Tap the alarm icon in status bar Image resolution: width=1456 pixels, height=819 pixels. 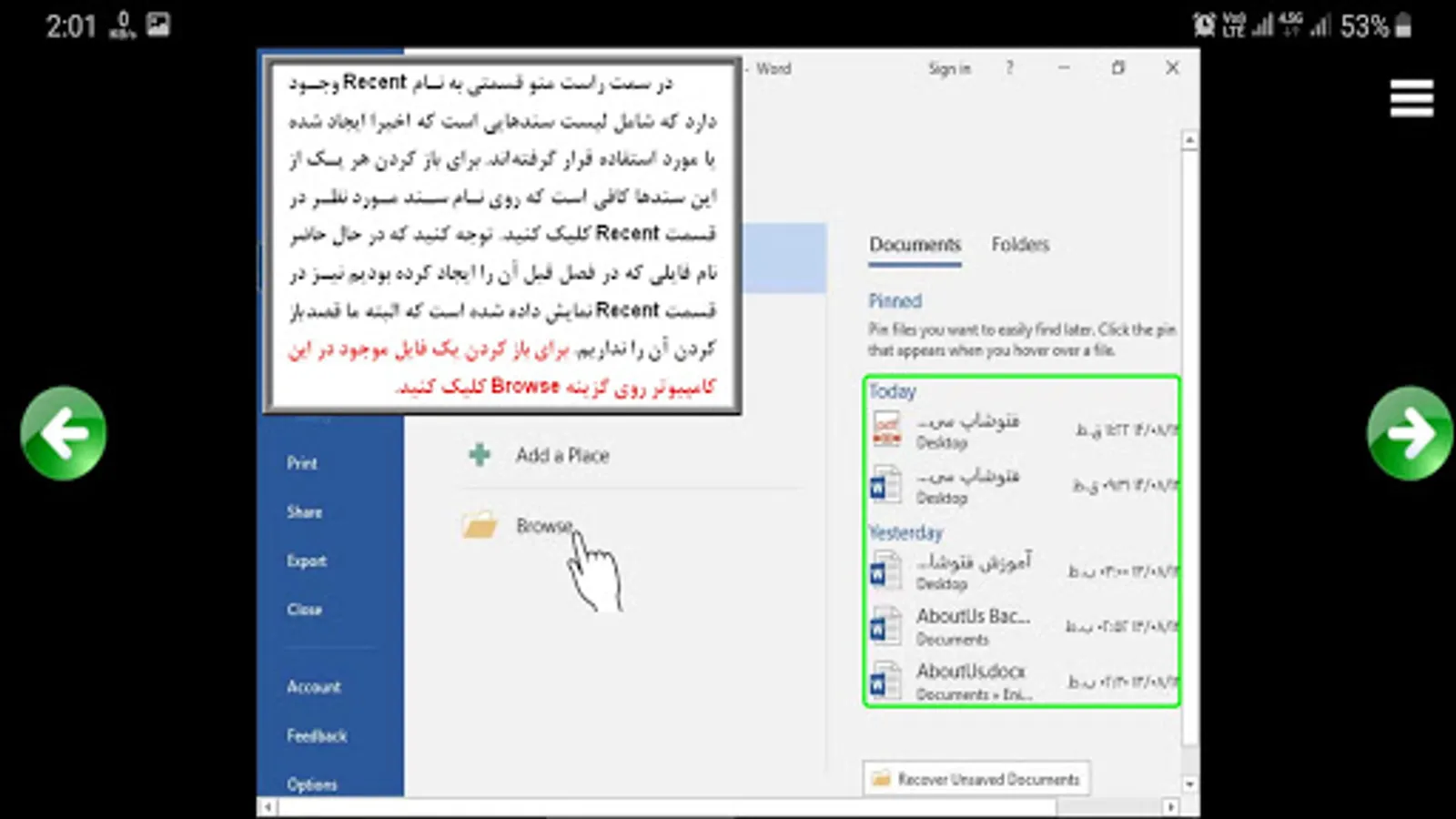[1204, 25]
